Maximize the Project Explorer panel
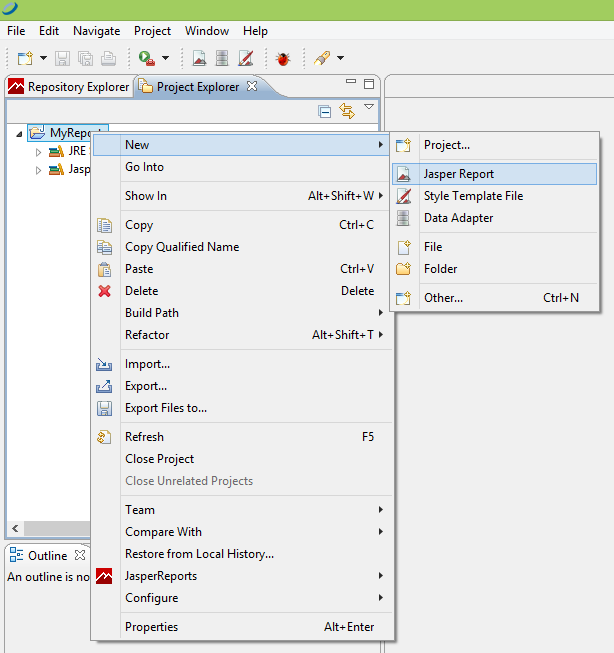Screen dimensions: 614x653 [369, 84]
